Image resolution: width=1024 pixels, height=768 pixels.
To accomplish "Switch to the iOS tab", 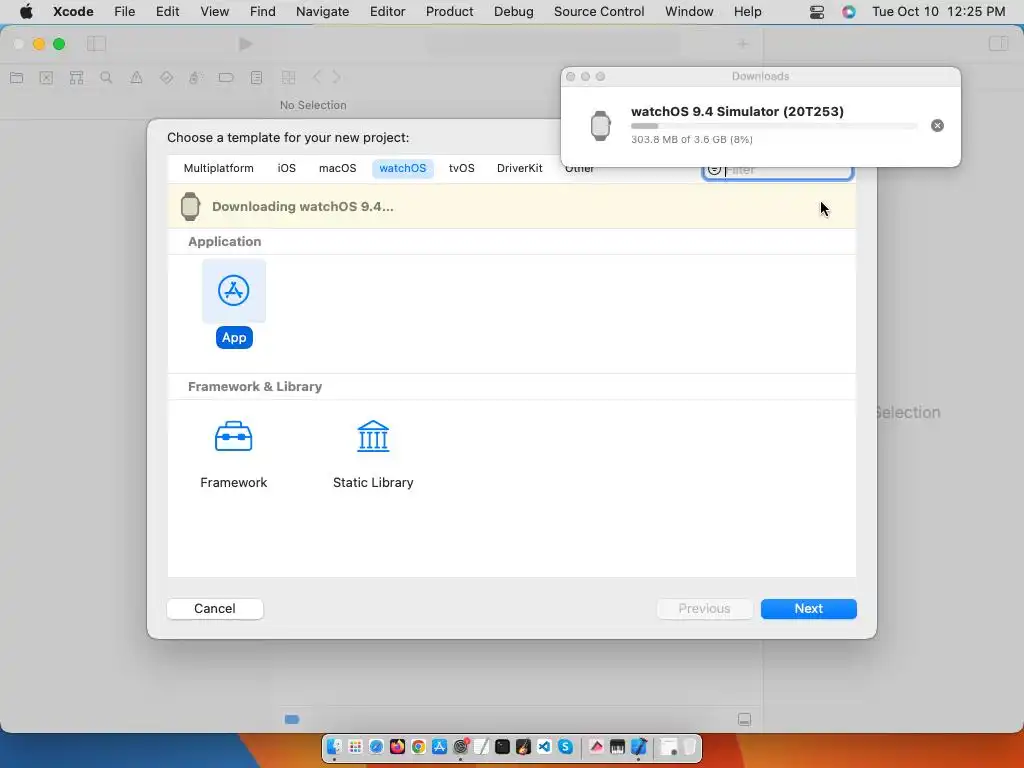I will [286, 168].
